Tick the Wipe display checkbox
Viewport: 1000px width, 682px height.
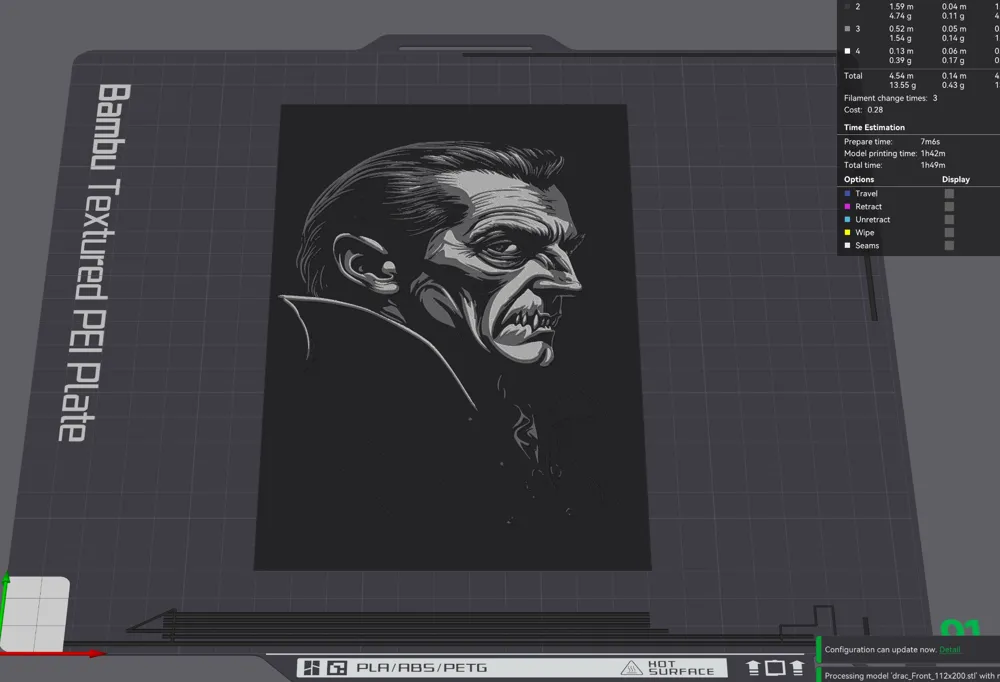tap(949, 233)
